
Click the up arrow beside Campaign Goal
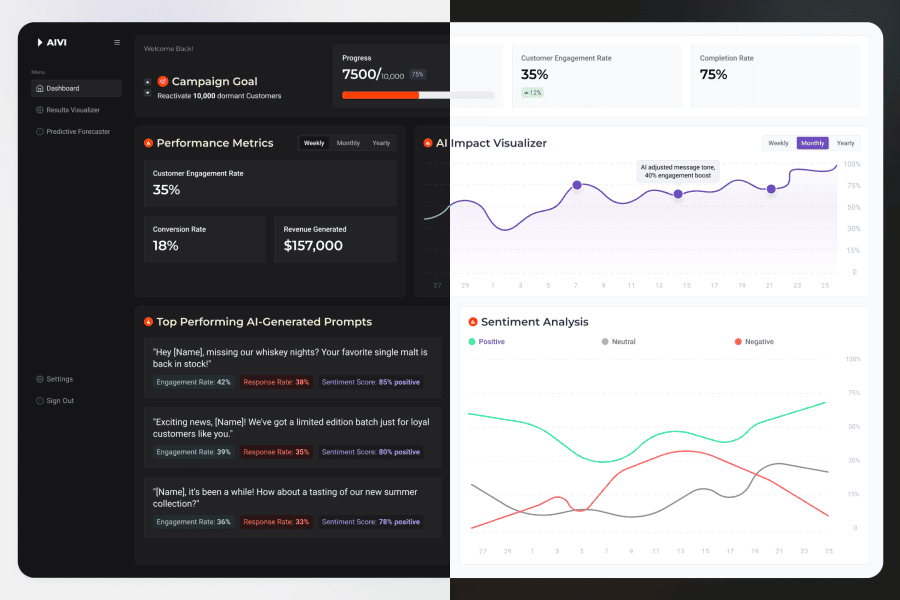coord(148,82)
